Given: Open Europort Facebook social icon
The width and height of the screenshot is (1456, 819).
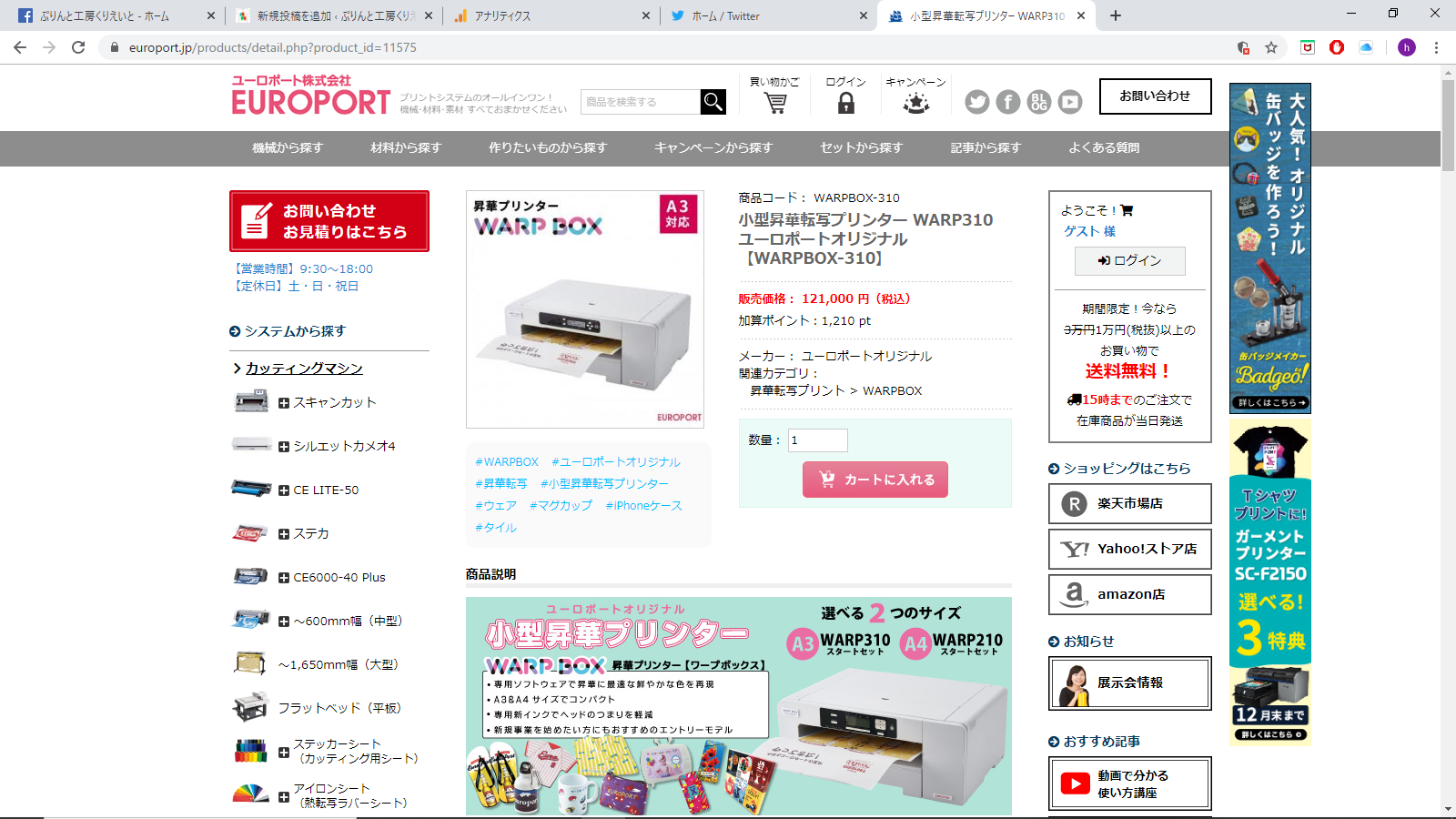Looking at the screenshot, I should pyautogui.click(x=1008, y=102).
